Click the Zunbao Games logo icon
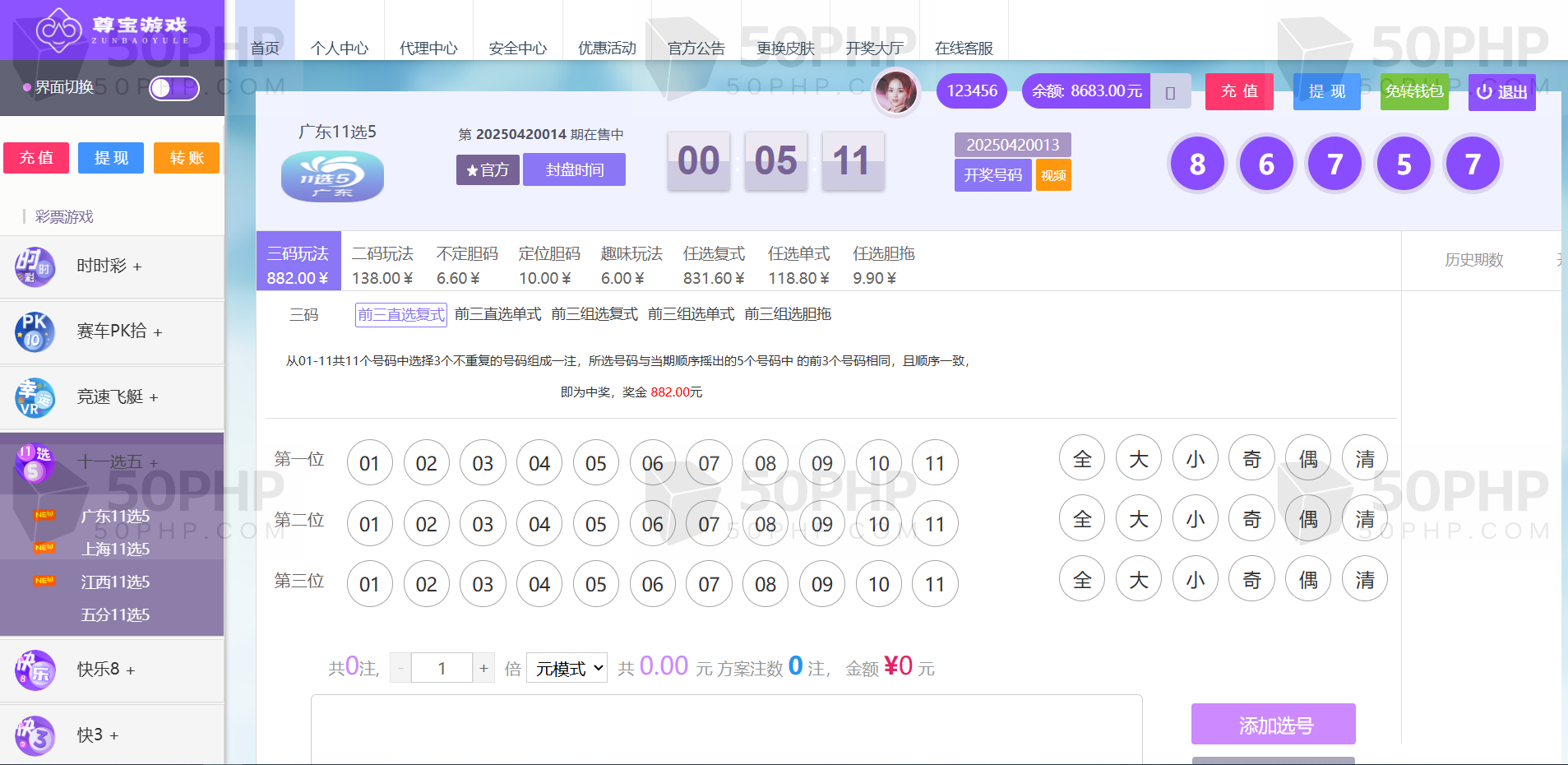1568x765 pixels. [59, 29]
